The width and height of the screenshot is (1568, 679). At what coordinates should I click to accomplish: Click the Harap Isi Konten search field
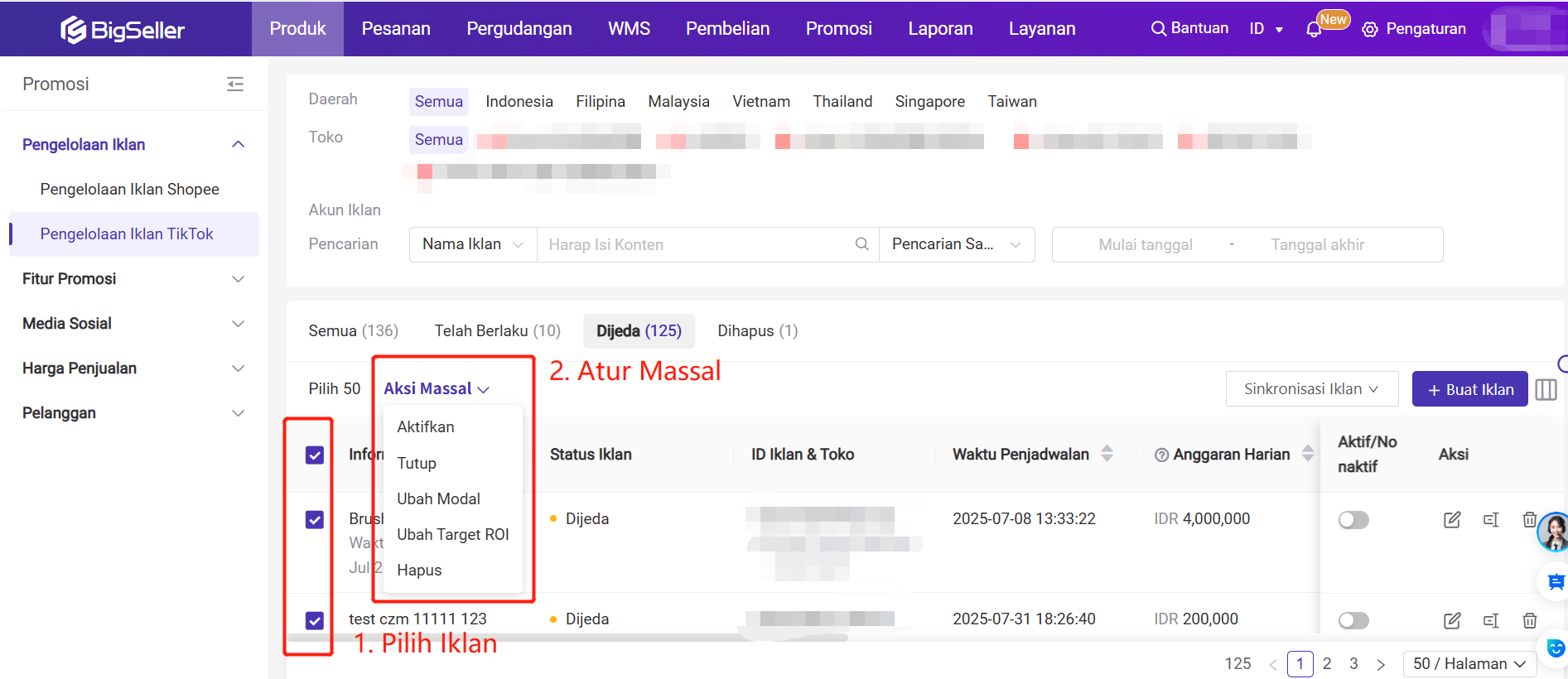708,244
